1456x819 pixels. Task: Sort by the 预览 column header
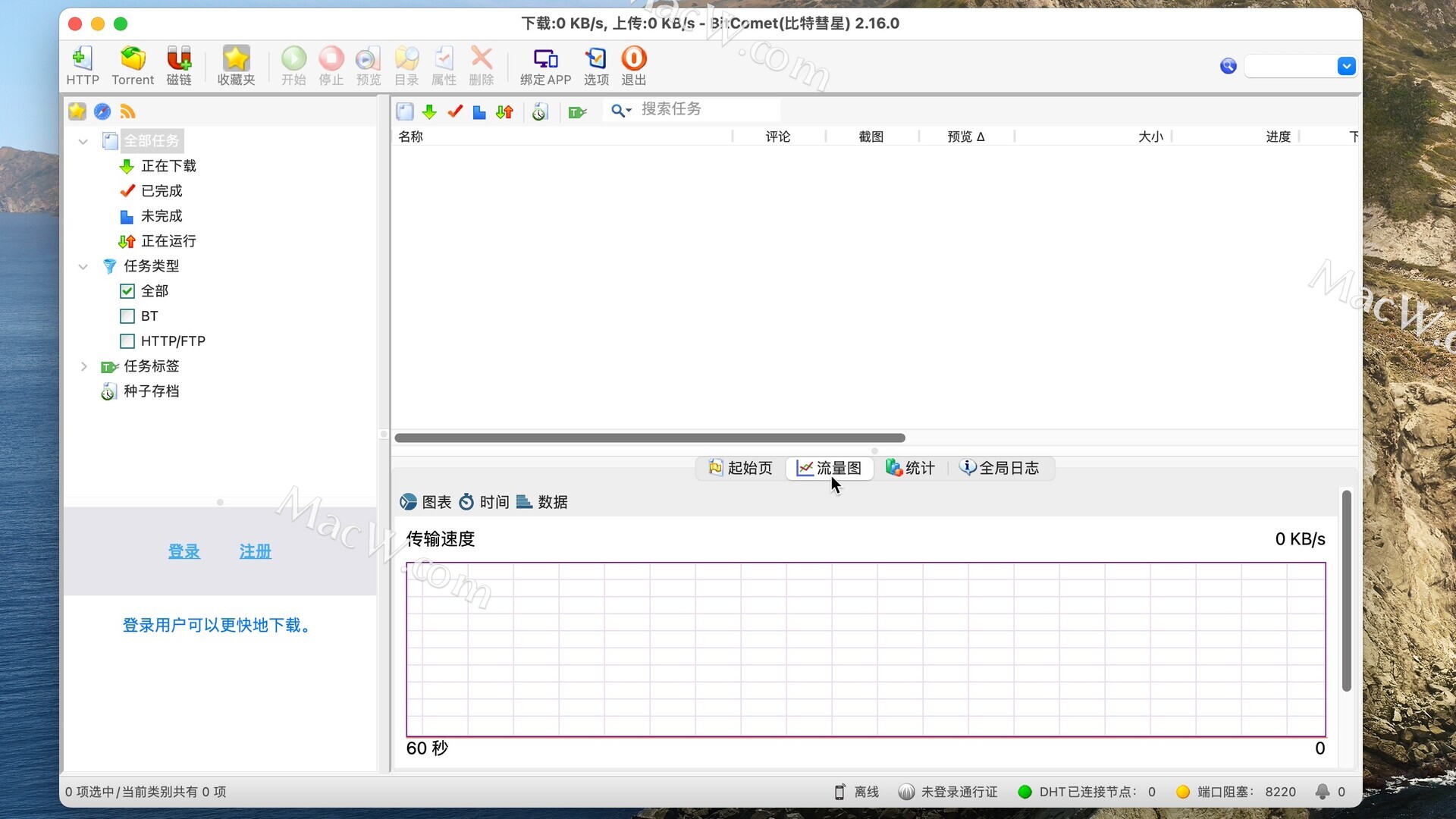coord(966,136)
